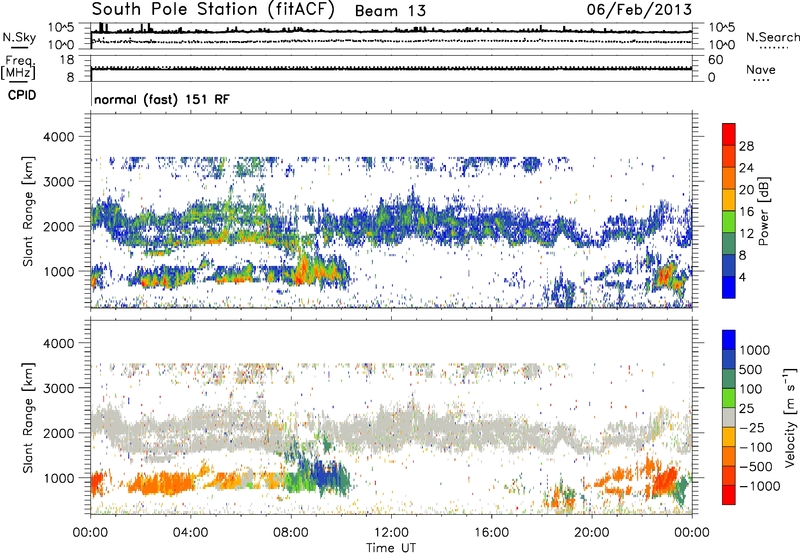Click the 'South Pole Station (fitACF)' title
Image resolution: width=800 pixels, height=554 pixels.
click(x=213, y=9)
